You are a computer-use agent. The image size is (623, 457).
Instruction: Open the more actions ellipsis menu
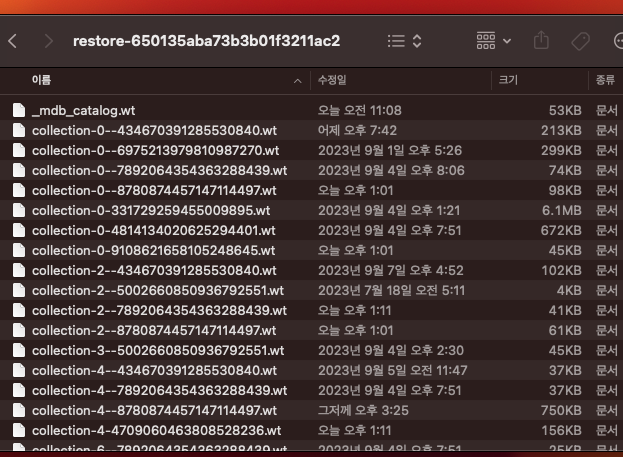click(x=618, y=41)
